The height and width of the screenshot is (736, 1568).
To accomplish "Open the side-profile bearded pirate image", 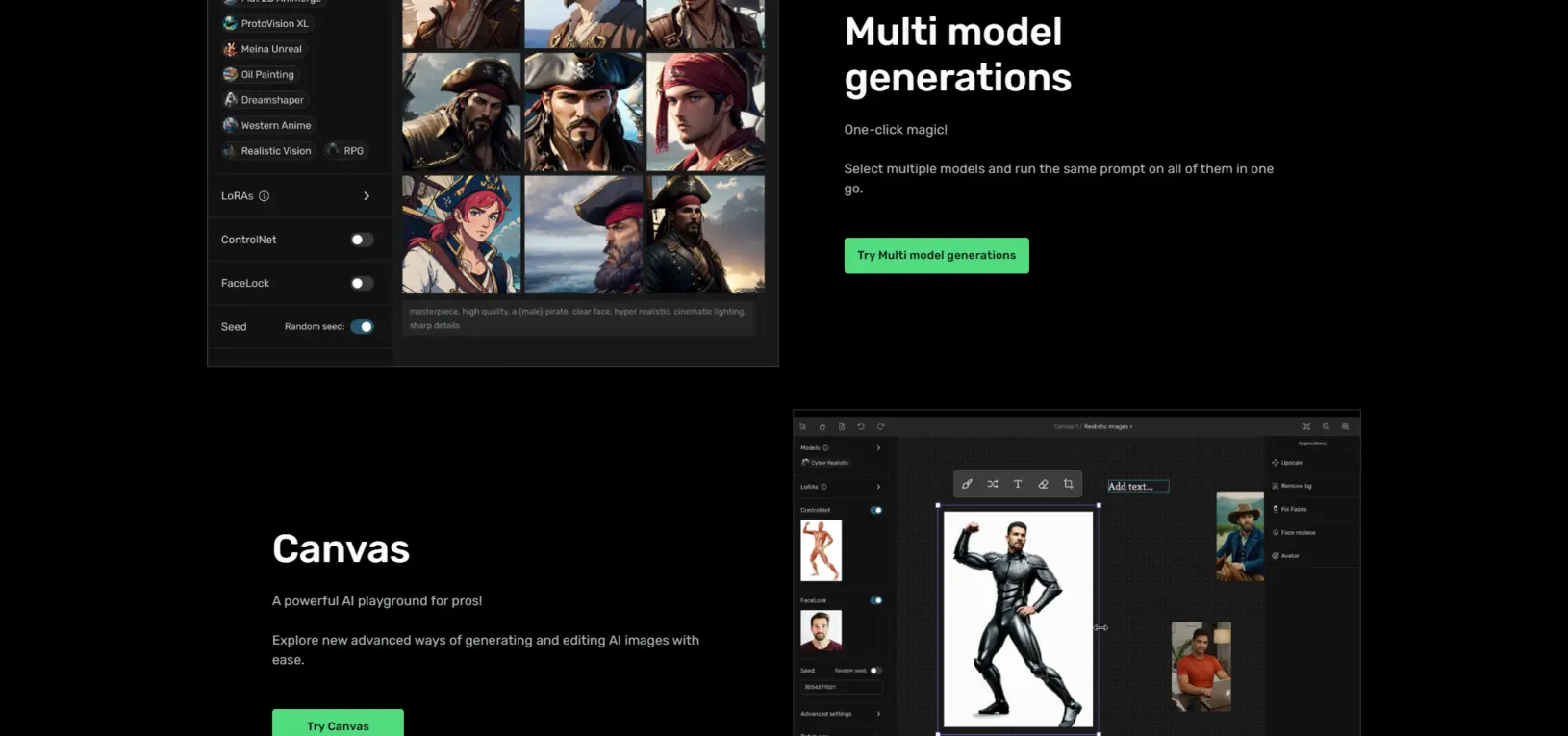I will (x=584, y=235).
